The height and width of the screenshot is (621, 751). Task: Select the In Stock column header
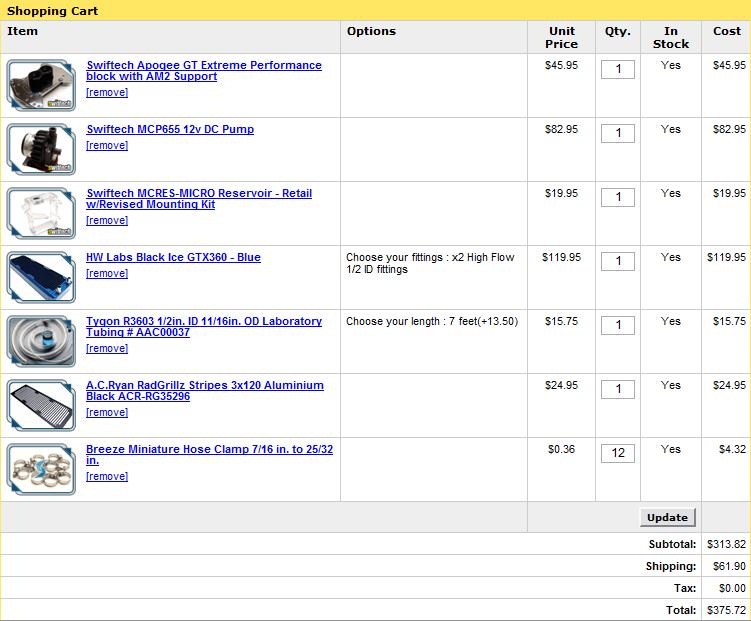click(671, 37)
